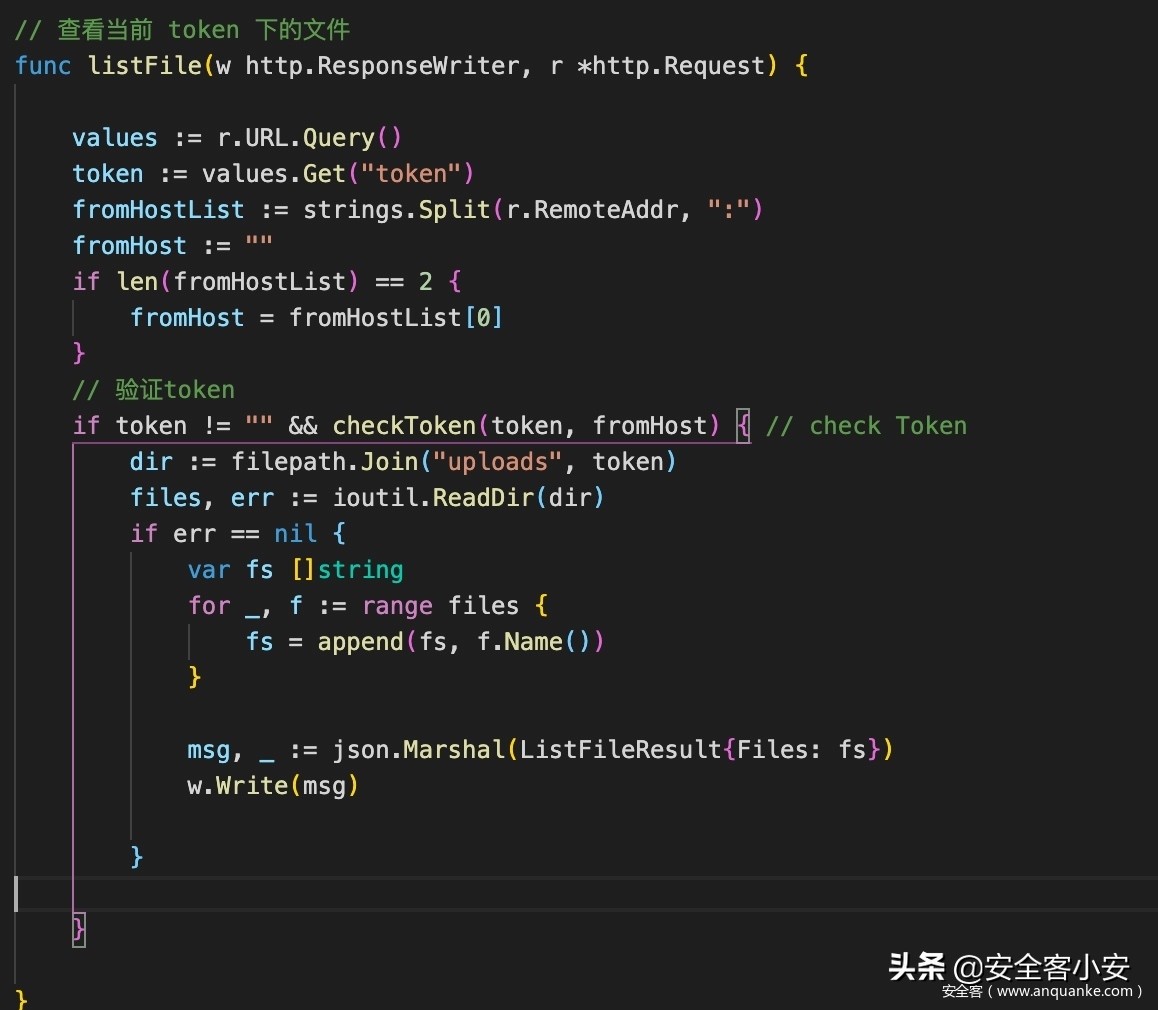Click 'filepath.Join' call

coord(325,462)
